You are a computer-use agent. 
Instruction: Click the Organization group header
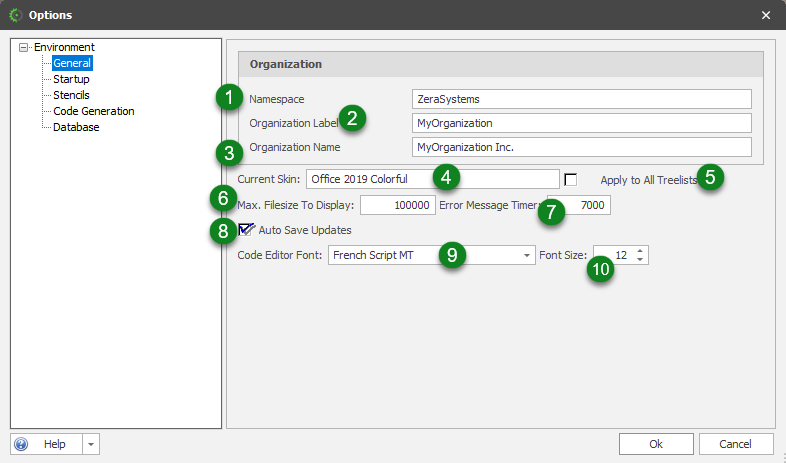pyautogui.click(x=501, y=64)
